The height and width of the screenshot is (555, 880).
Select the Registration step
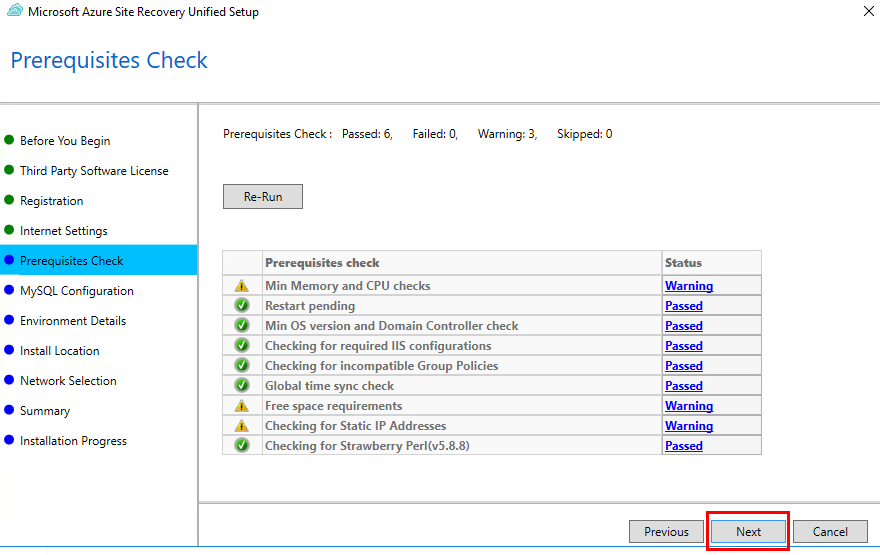tap(52, 201)
